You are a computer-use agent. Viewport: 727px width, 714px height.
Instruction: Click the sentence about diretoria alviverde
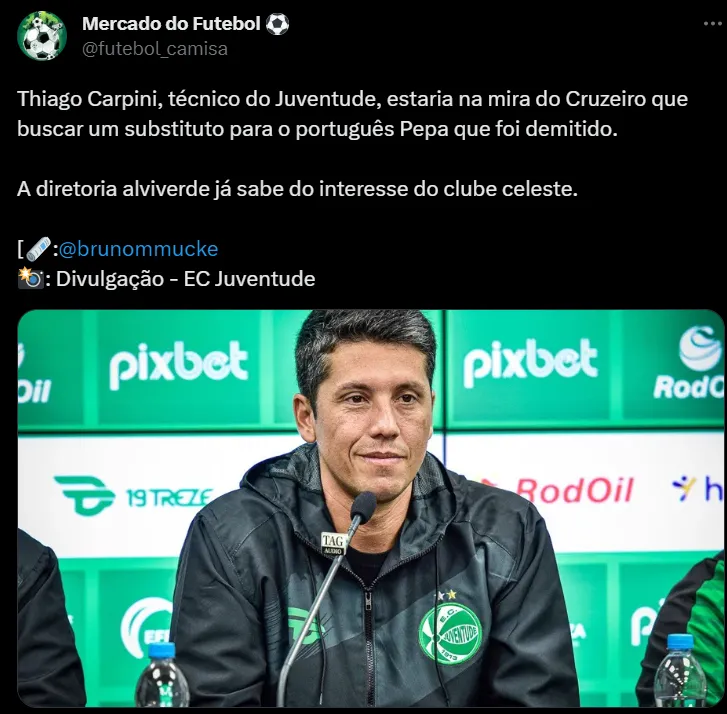[x=297, y=189]
